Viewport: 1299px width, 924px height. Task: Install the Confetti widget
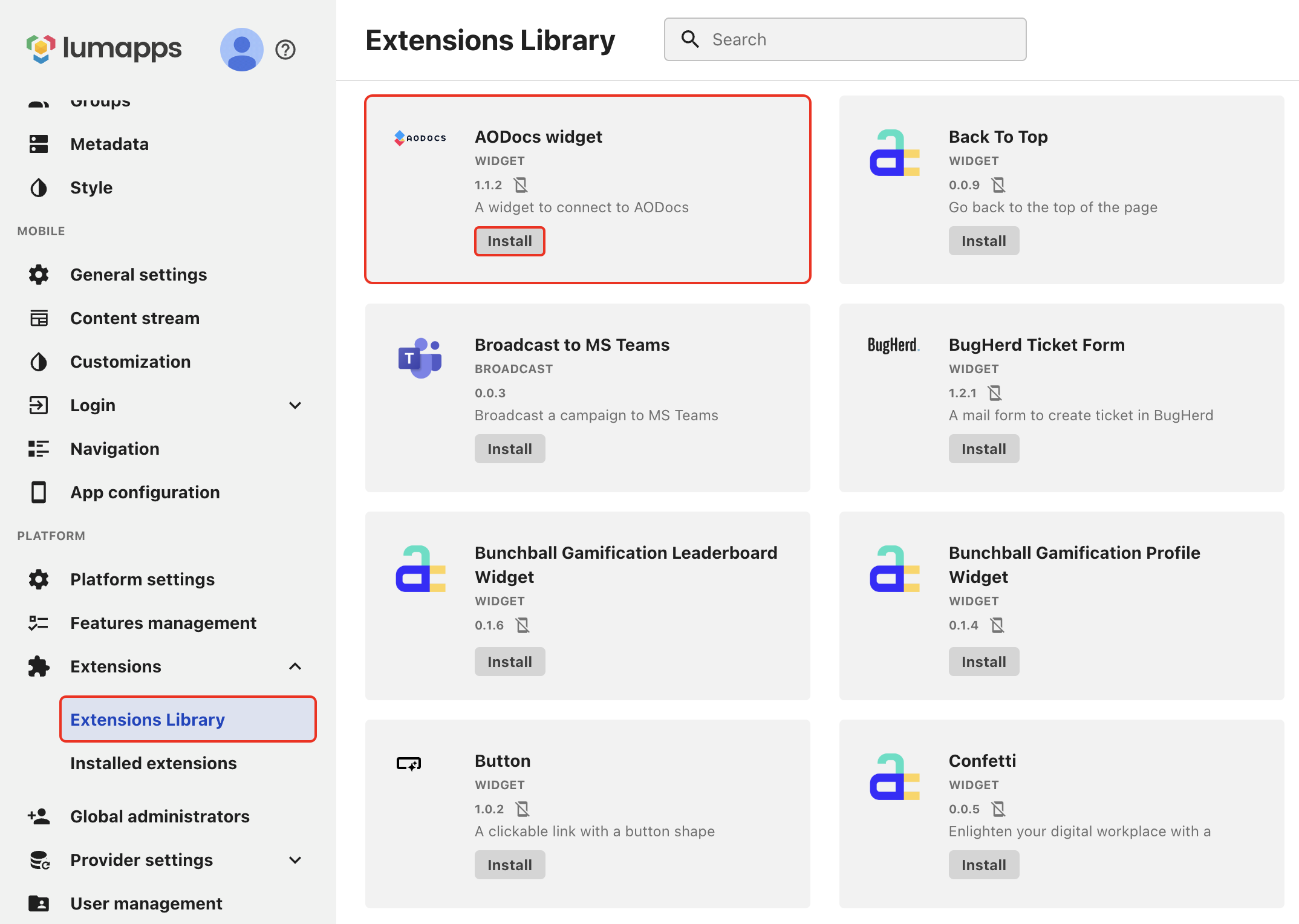[x=983, y=865]
